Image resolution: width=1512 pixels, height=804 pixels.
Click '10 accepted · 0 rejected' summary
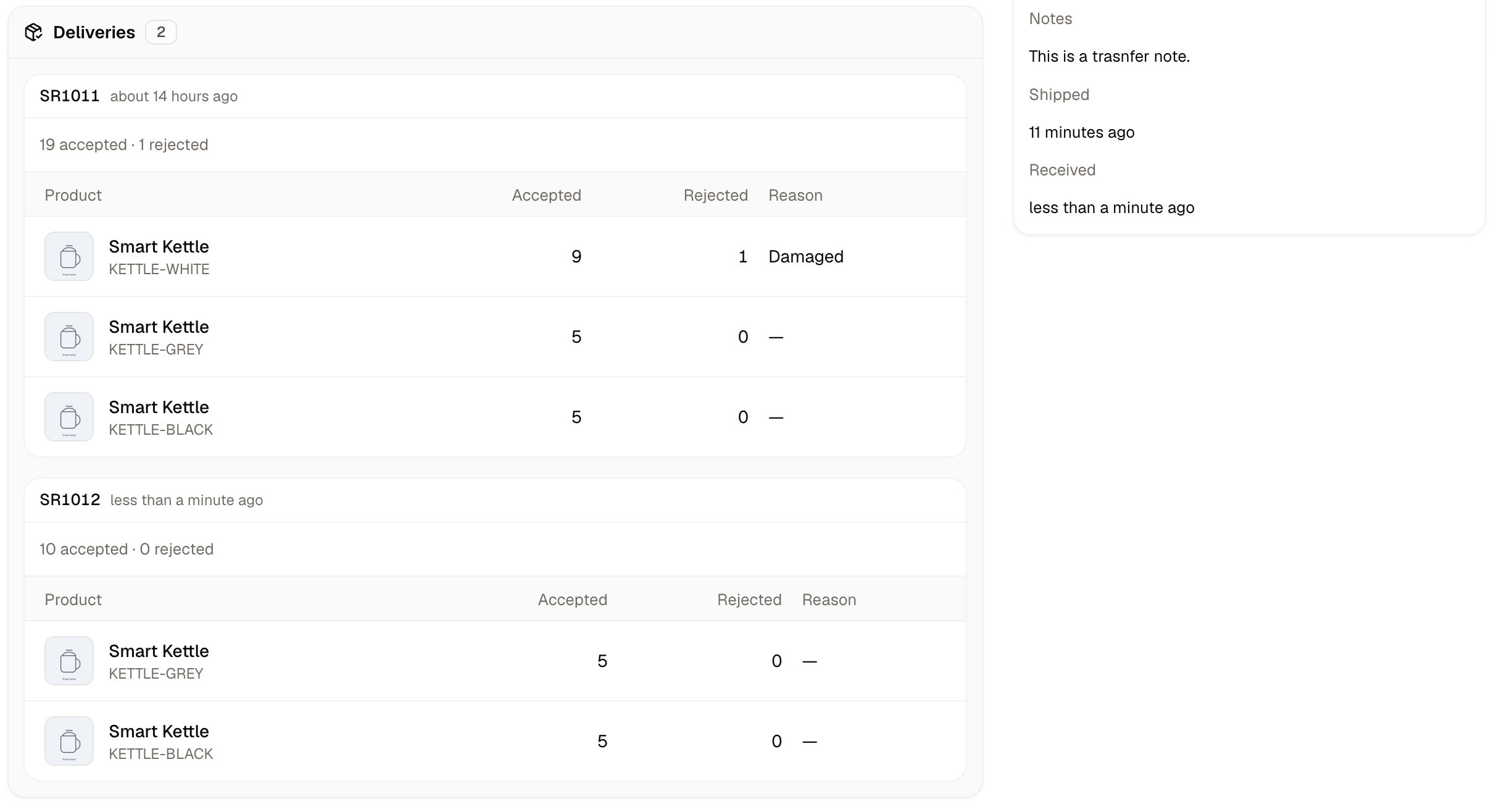127,549
